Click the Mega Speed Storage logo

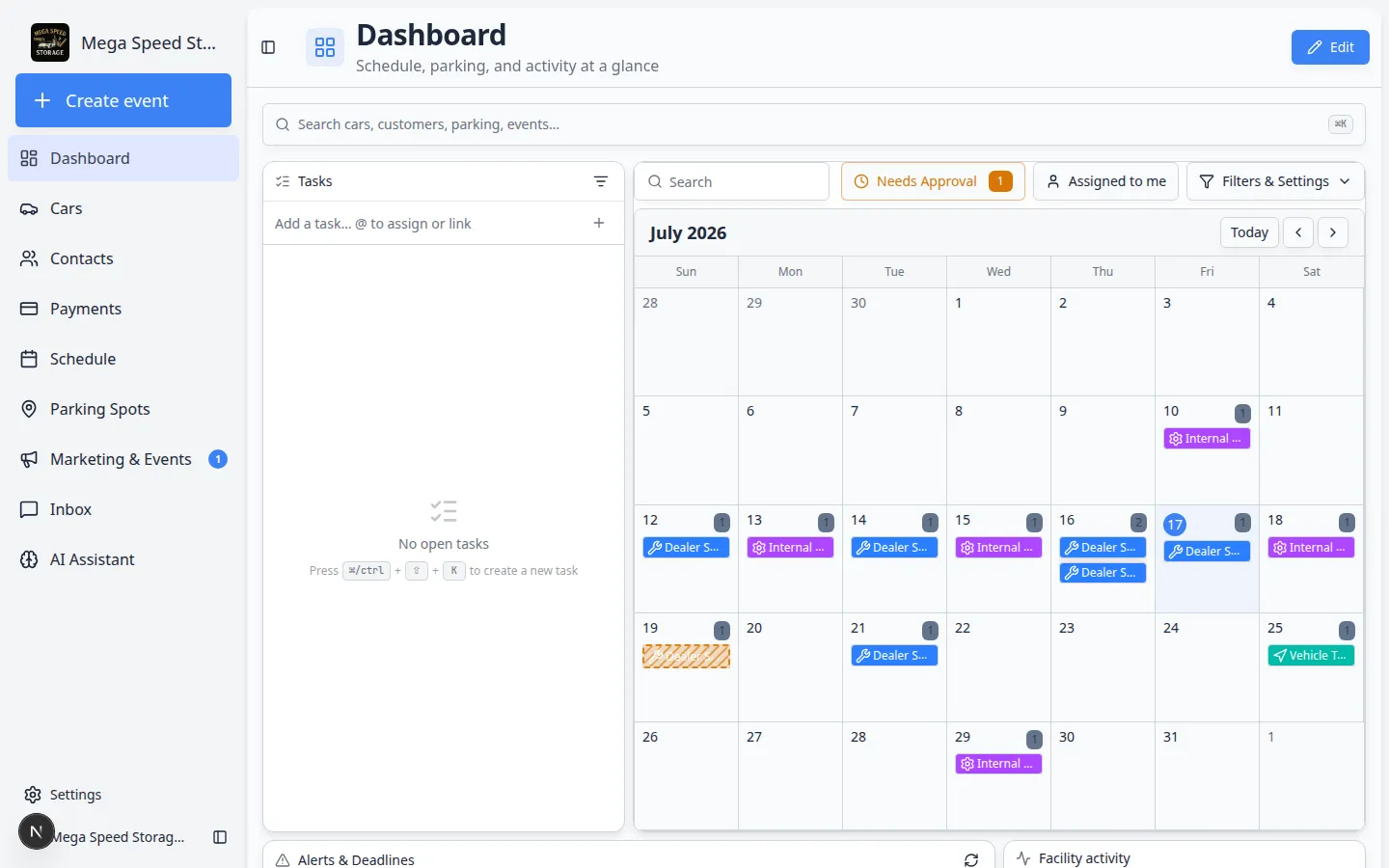[50, 42]
